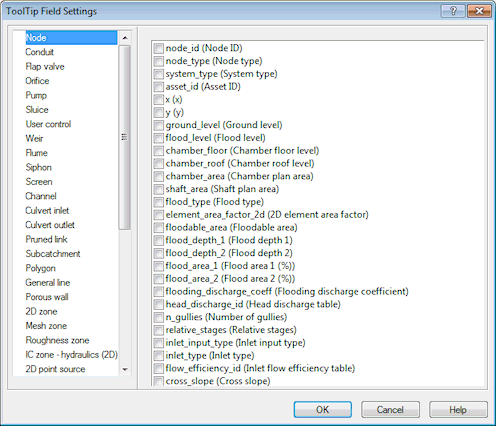This screenshot has height=426, width=496.
Task: Pick Culvert inlet in the list
Action: coord(47,210)
